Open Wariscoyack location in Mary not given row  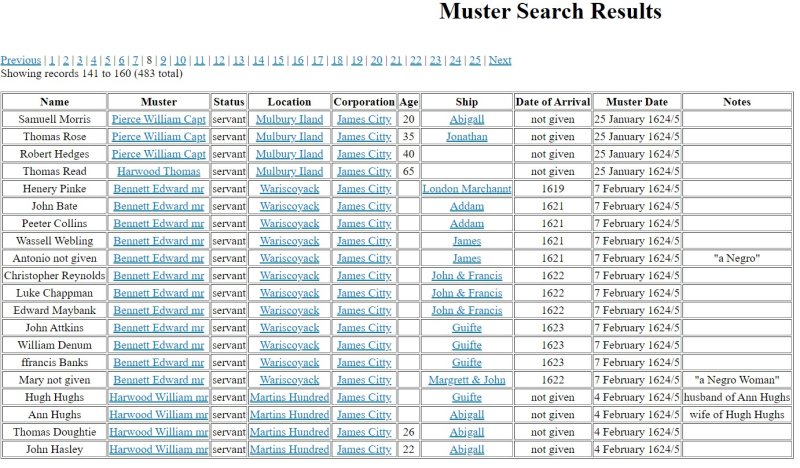click(289, 380)
